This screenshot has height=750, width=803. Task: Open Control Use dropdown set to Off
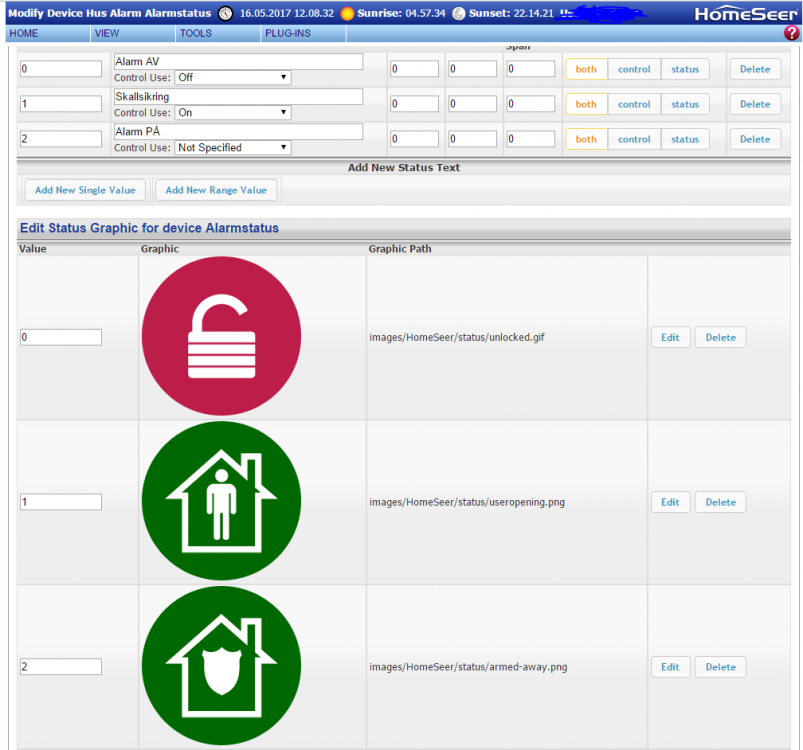pos(232,77)
